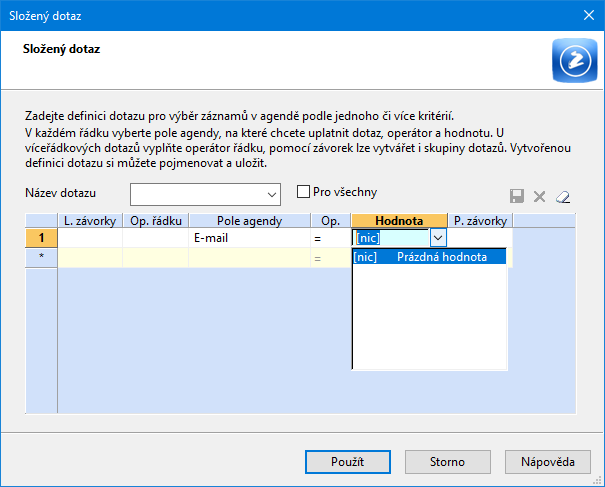This screenshot has width=605, height=487.
Task: Click the Hodnota column header
Action: 399,221
